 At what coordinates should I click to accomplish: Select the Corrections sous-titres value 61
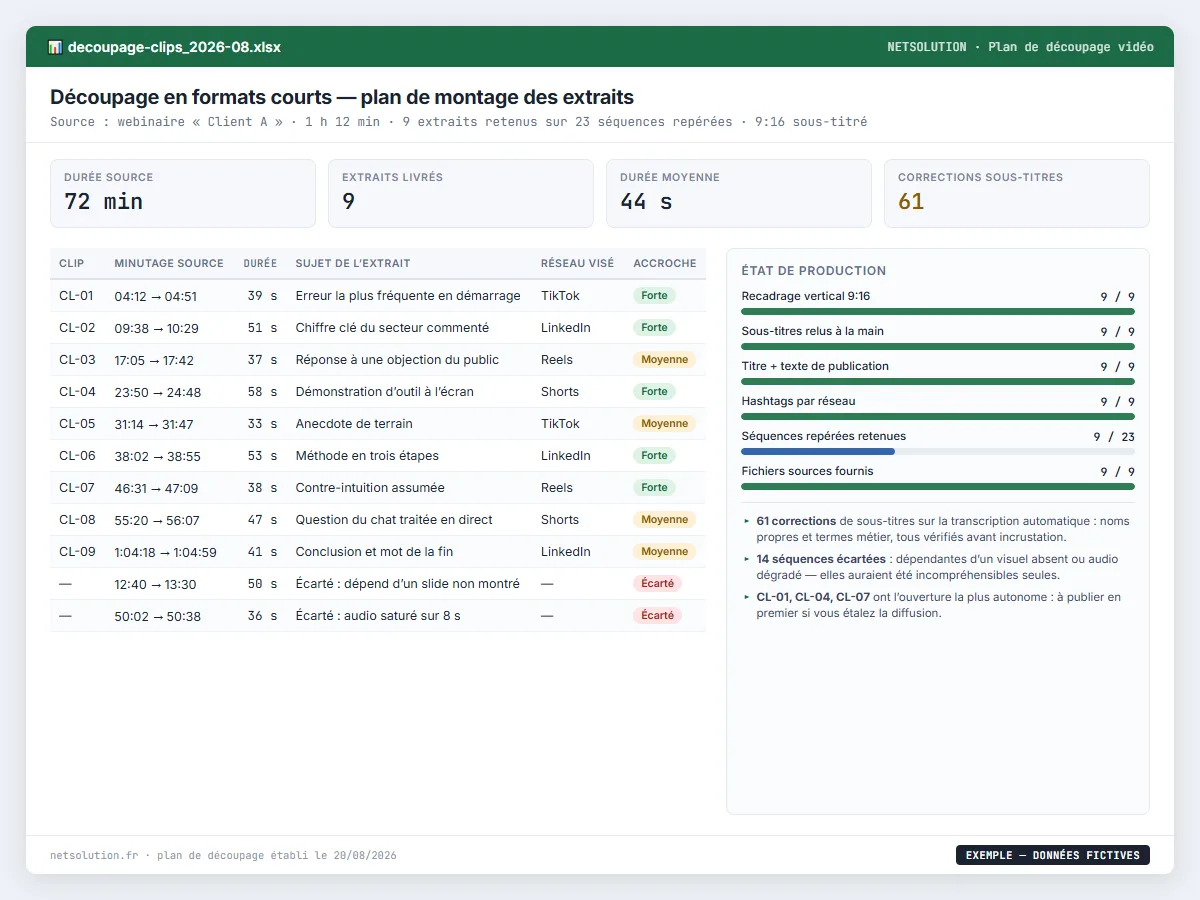tap(911, 202)
